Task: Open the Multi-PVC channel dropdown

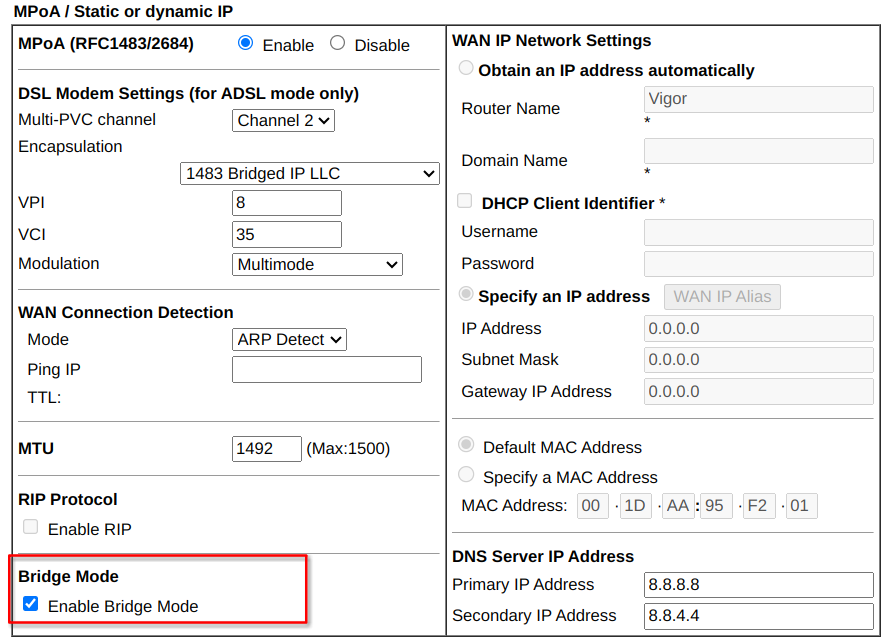Action: (283, 120)
